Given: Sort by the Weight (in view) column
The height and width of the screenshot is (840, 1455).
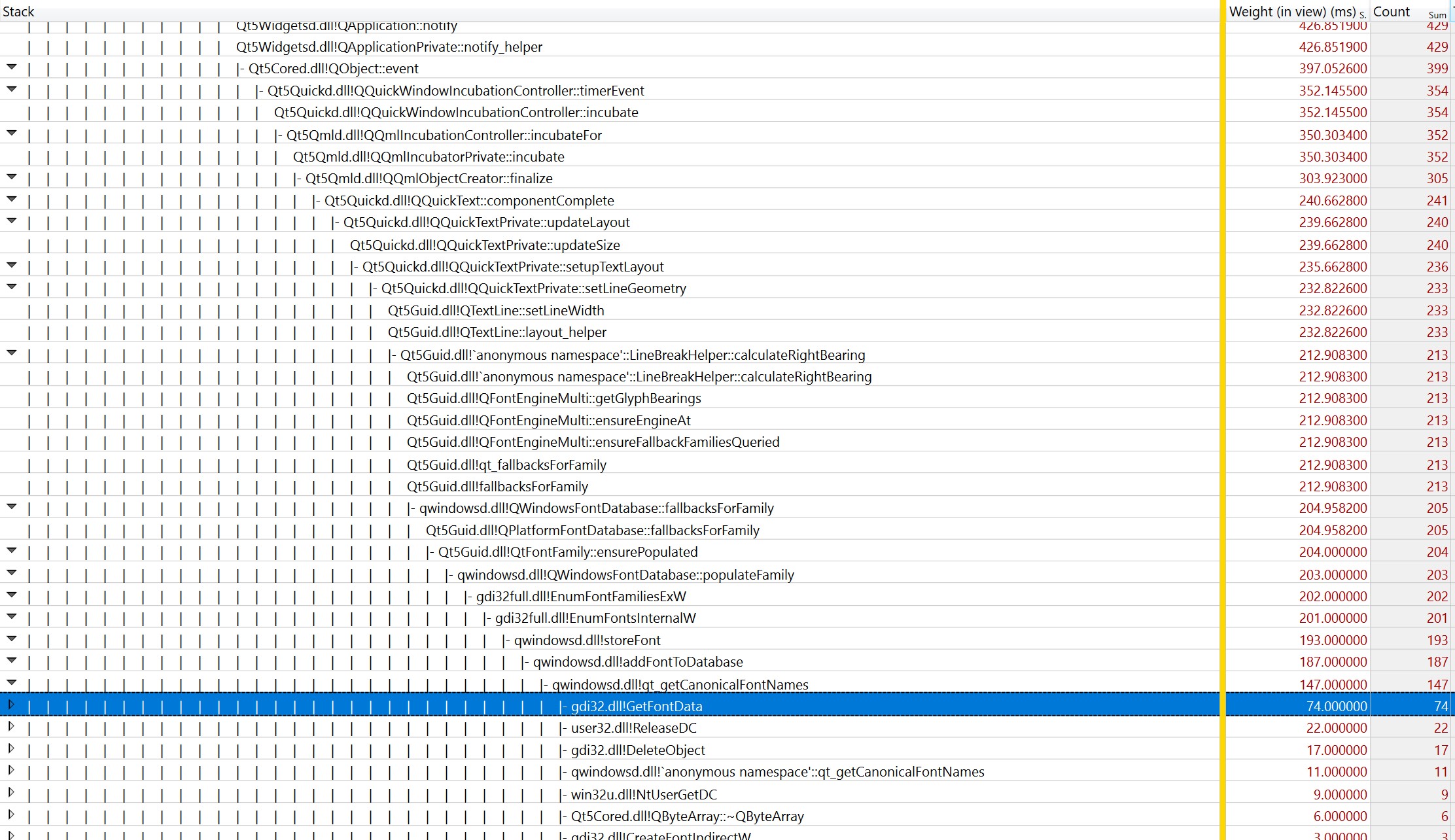Looking at the screenshot, I should 1292,11.
